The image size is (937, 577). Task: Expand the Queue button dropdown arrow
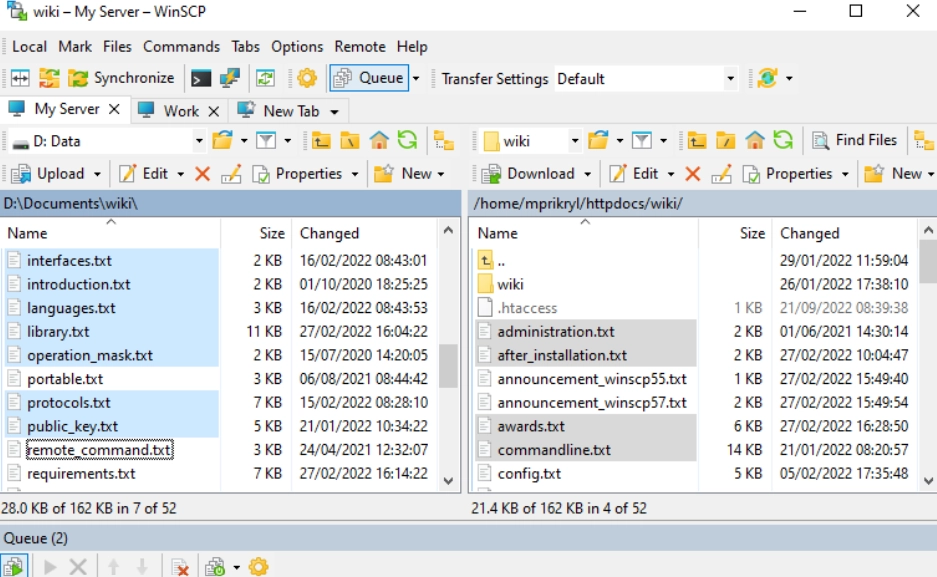416,78
